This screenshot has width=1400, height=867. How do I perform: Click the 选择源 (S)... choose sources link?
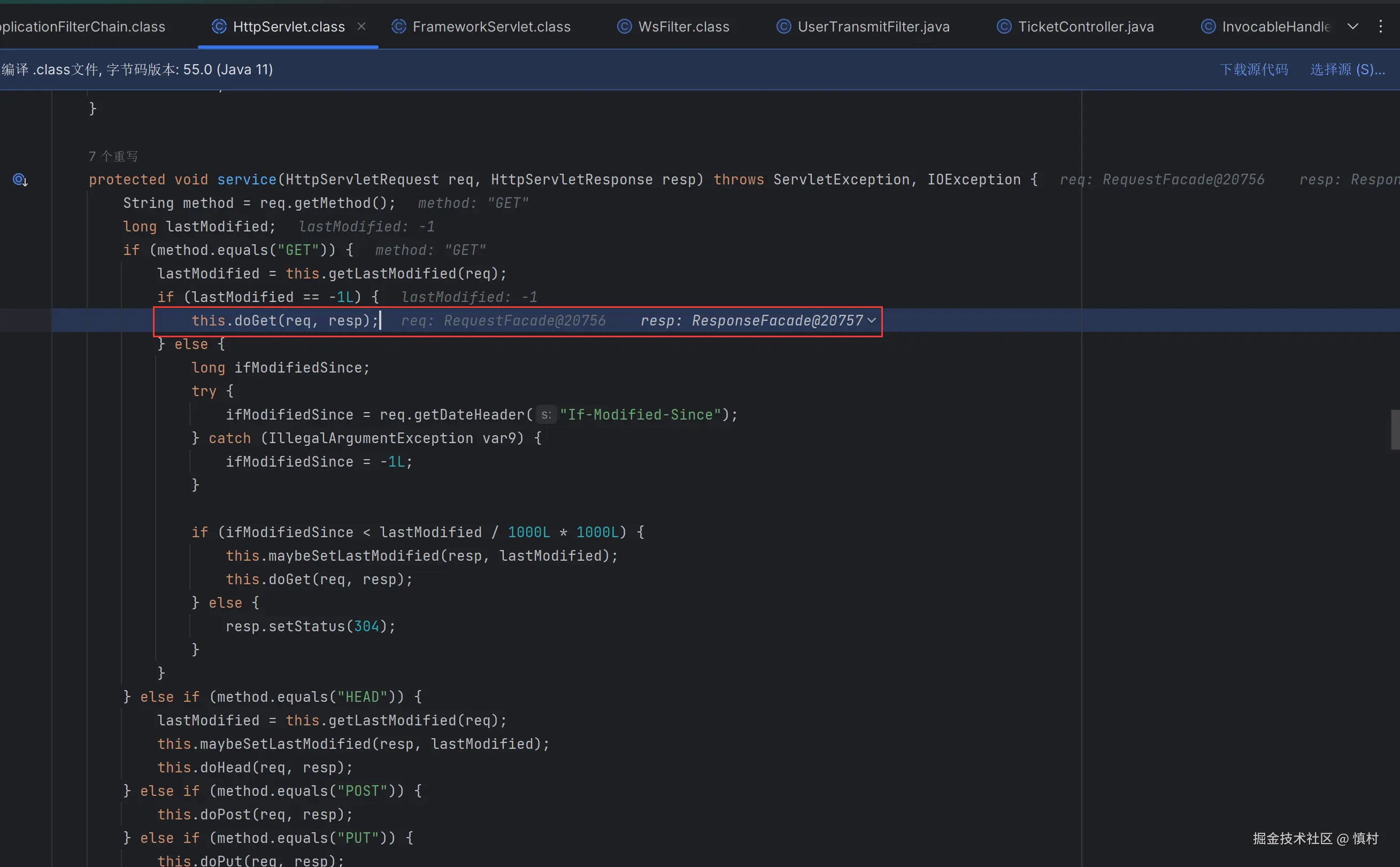[x=1347, y=69]
